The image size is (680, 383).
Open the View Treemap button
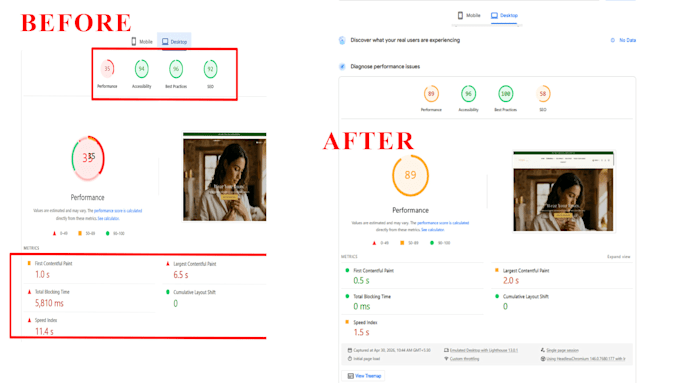point(363,376)
